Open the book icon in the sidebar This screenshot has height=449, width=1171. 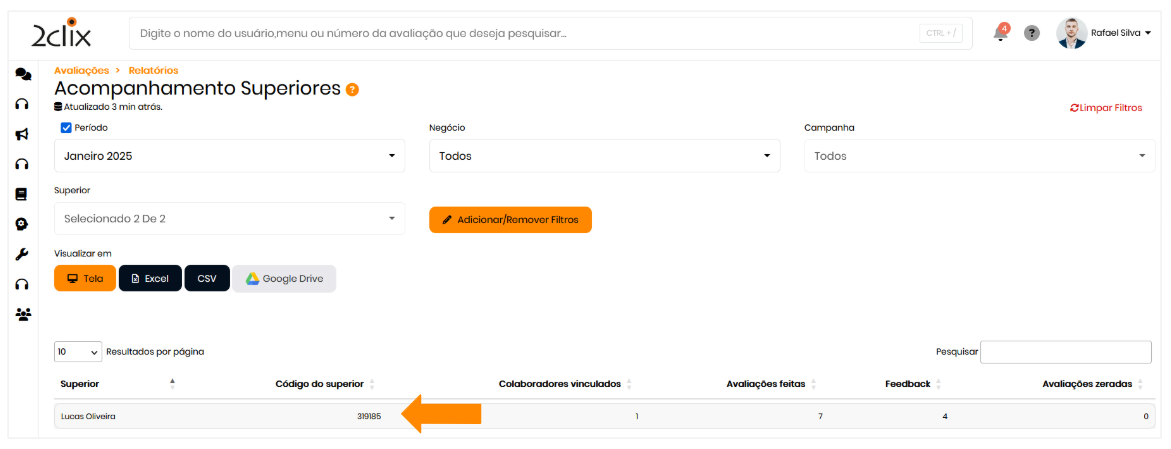(22, 194)
